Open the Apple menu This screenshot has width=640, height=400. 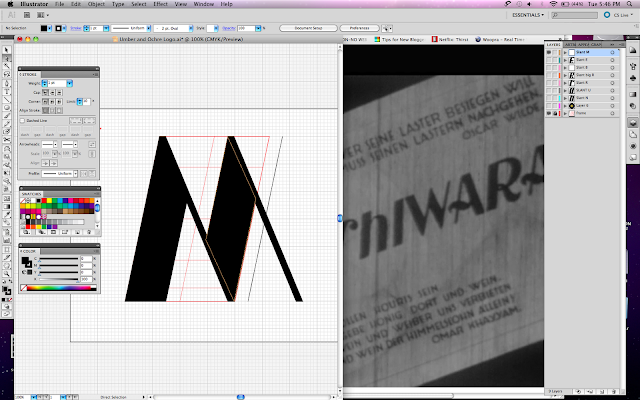pyautogui.click(x=11, y=4)
